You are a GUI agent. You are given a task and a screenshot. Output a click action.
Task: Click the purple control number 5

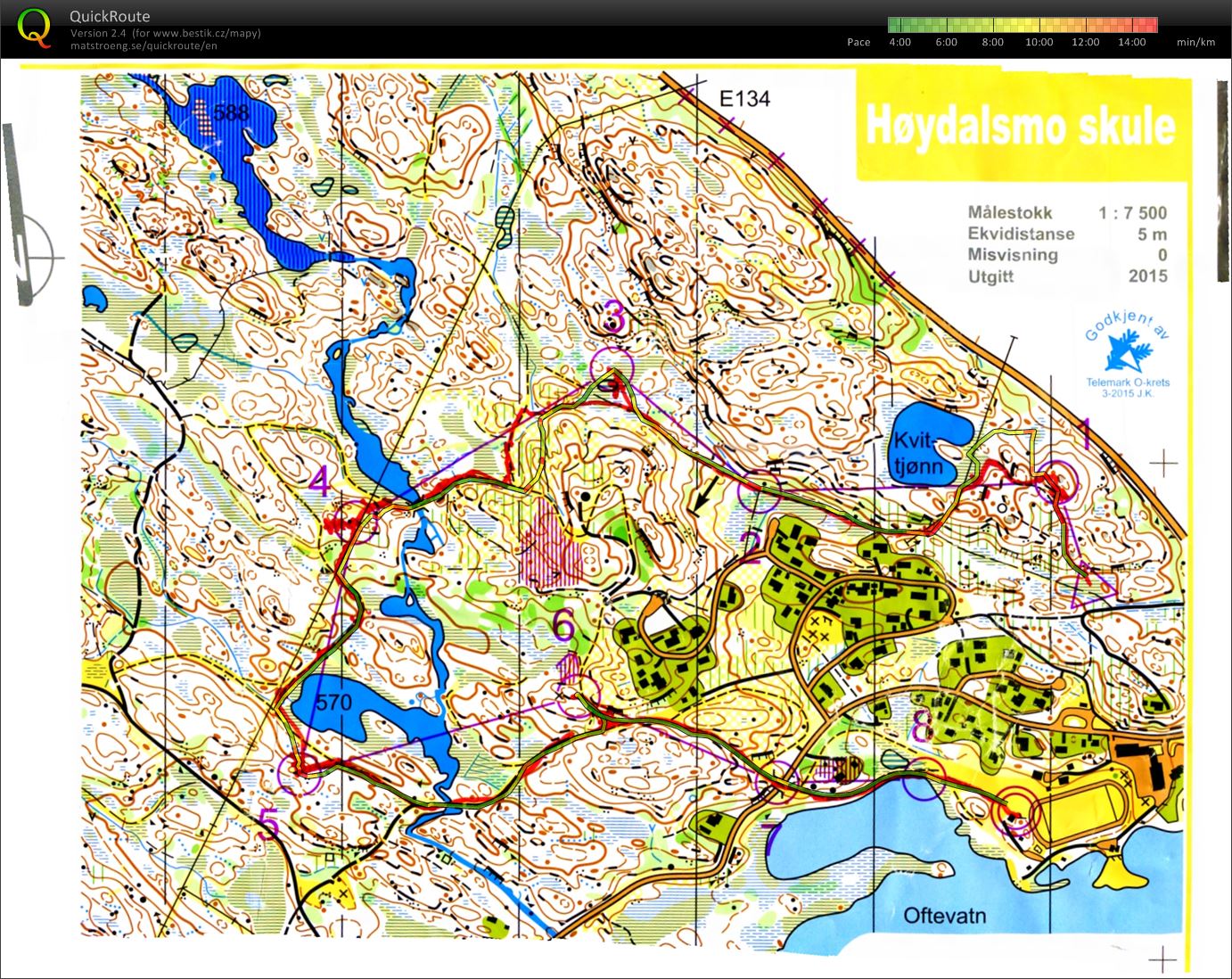[x=268, y=825]
